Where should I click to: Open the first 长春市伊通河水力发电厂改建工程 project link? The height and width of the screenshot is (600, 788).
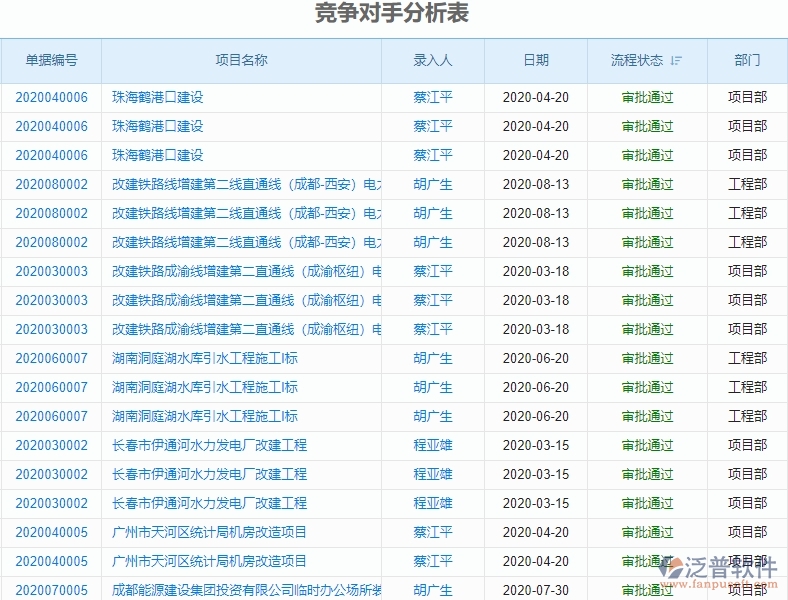209,445
